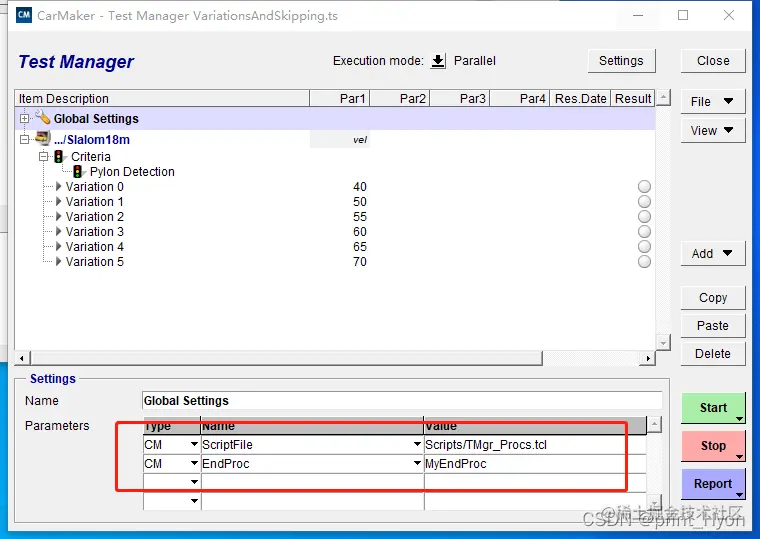Open Type dropdown for ScriptFile row
Image resolution: width=760 pixels, height=539 pixels.
tap(194, 444)
